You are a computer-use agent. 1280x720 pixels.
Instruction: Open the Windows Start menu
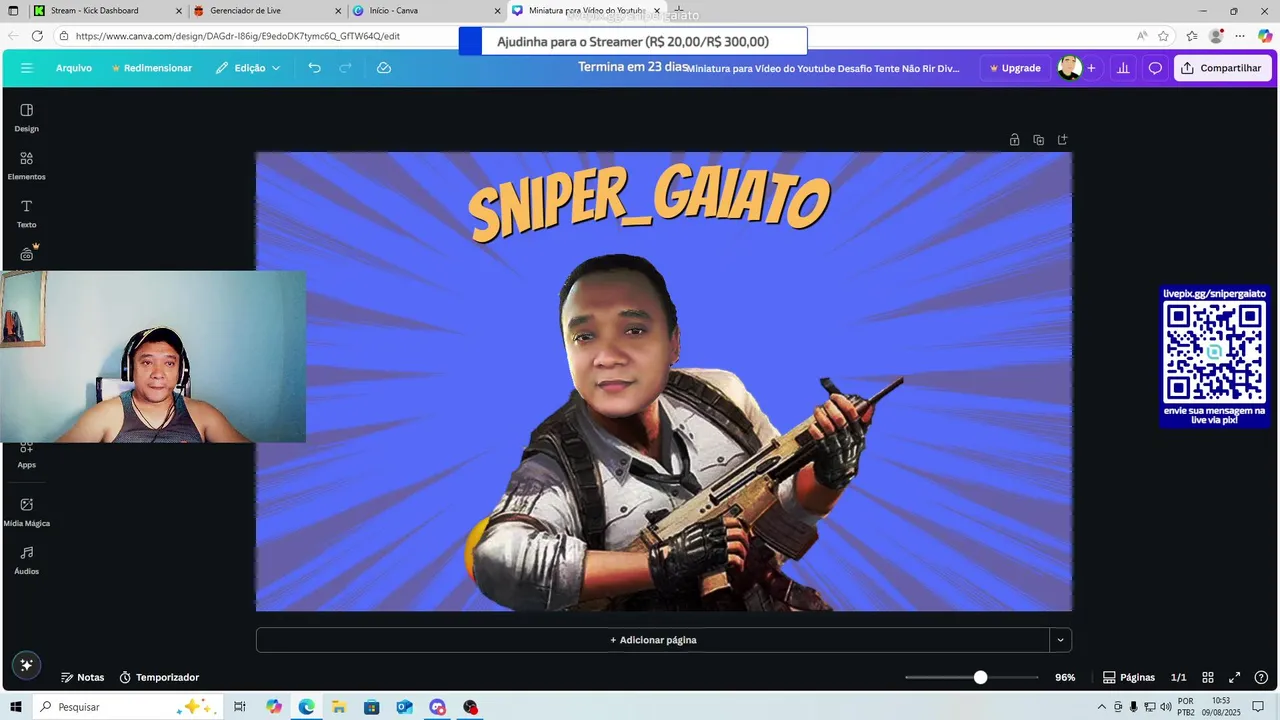click(x=15, y=707)
